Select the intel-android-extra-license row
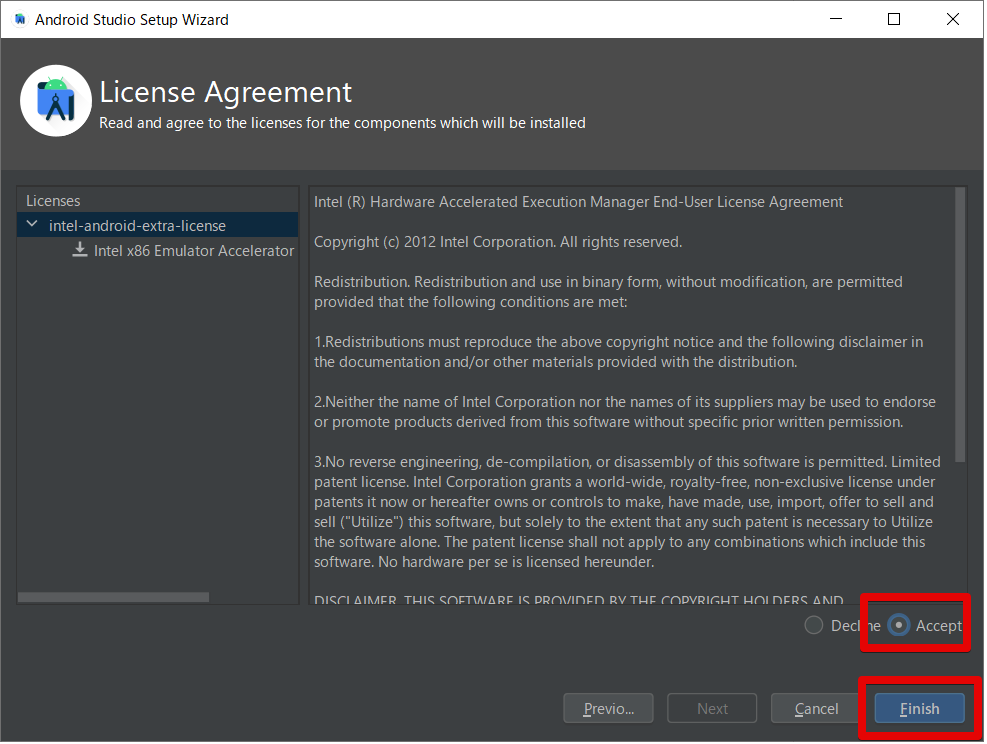Image resolution: width=987 pixels, height=744 pixels. pyautogui.click(x=158, y=225)
